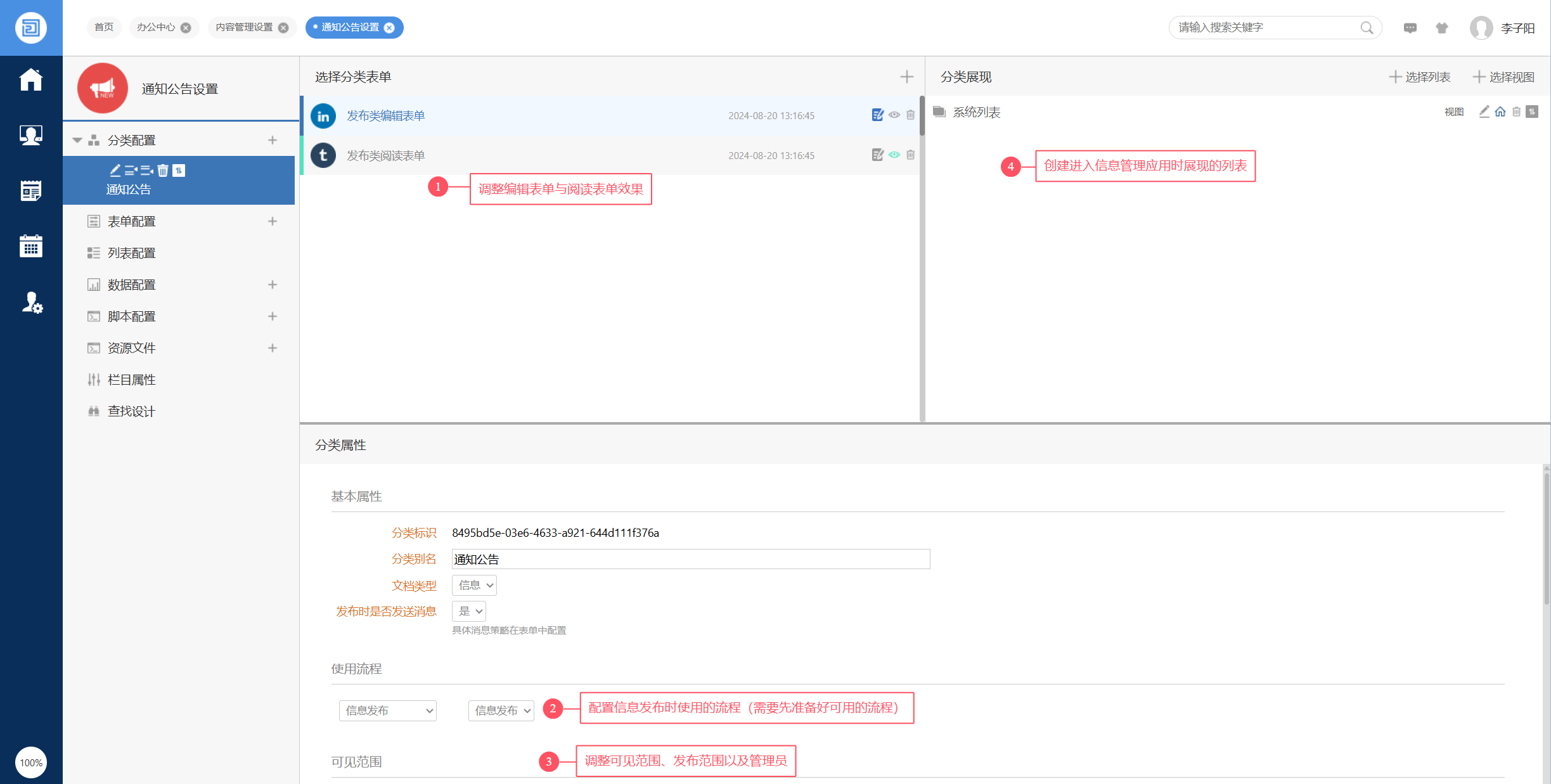Image resolution: width=1551 pixels, height=784 pixels.
Task: Toggle eye icon for 发布类阅读表单
Action: pos(894,155)
